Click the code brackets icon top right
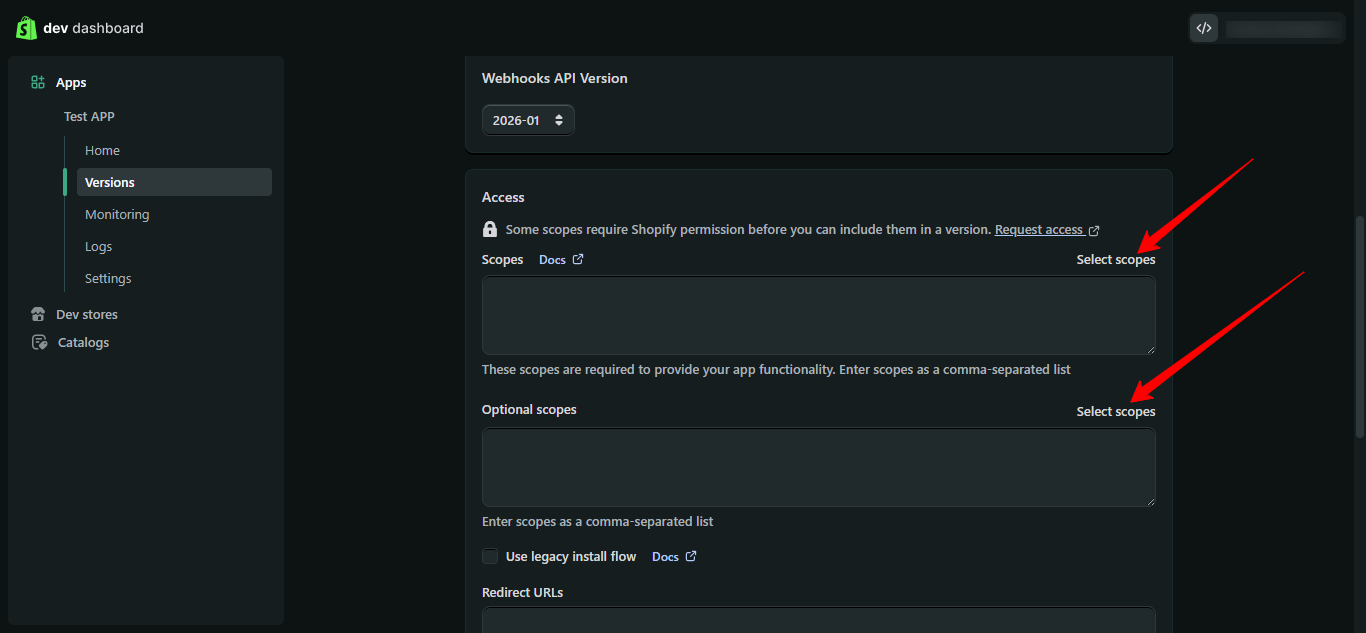 pyautogui.click(x=1204, y=28)
